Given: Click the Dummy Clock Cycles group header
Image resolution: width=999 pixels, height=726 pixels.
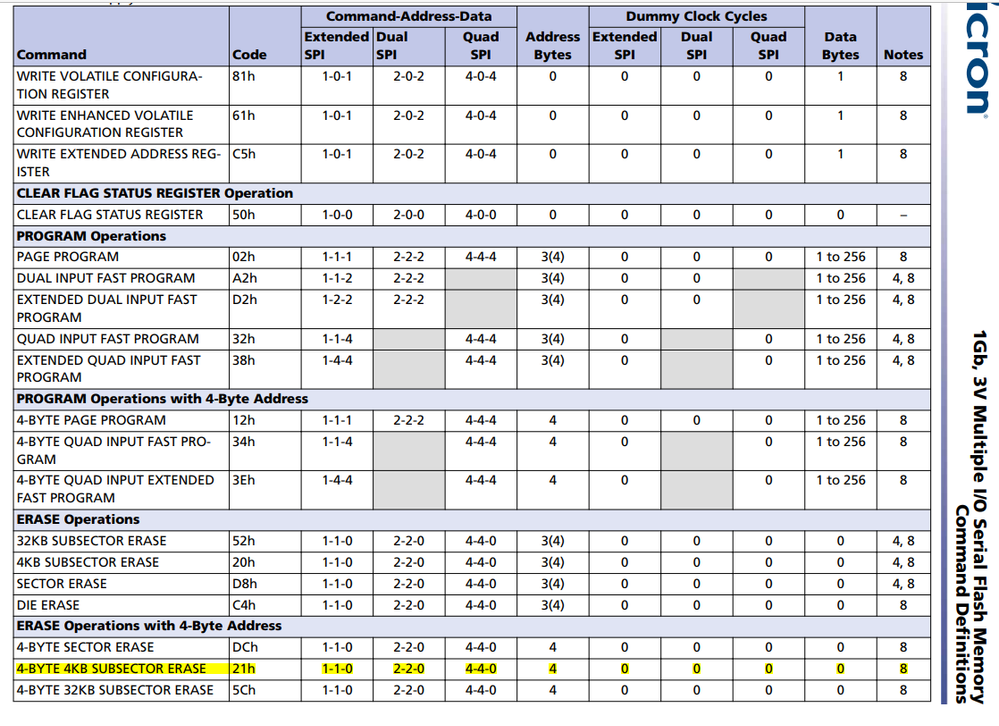Looking at the screenshot, I should click(x=696, y=17).
